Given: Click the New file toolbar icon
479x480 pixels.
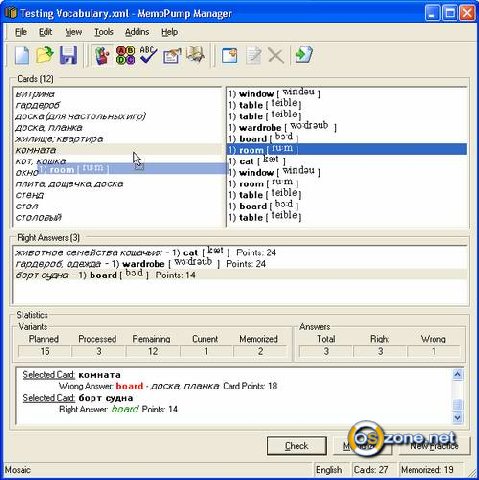Looking at the screenshot, I should tap(22, 55).
